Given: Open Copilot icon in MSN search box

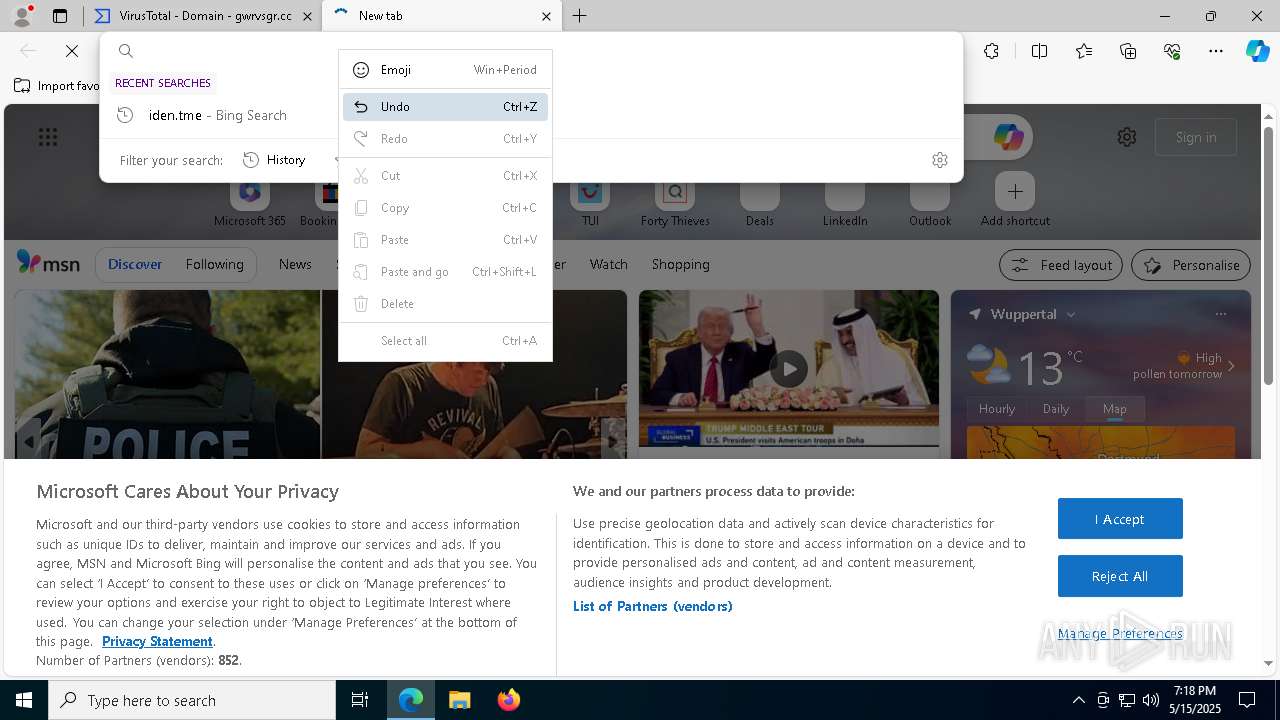Looking at the screenshot, I should 1008,137.
